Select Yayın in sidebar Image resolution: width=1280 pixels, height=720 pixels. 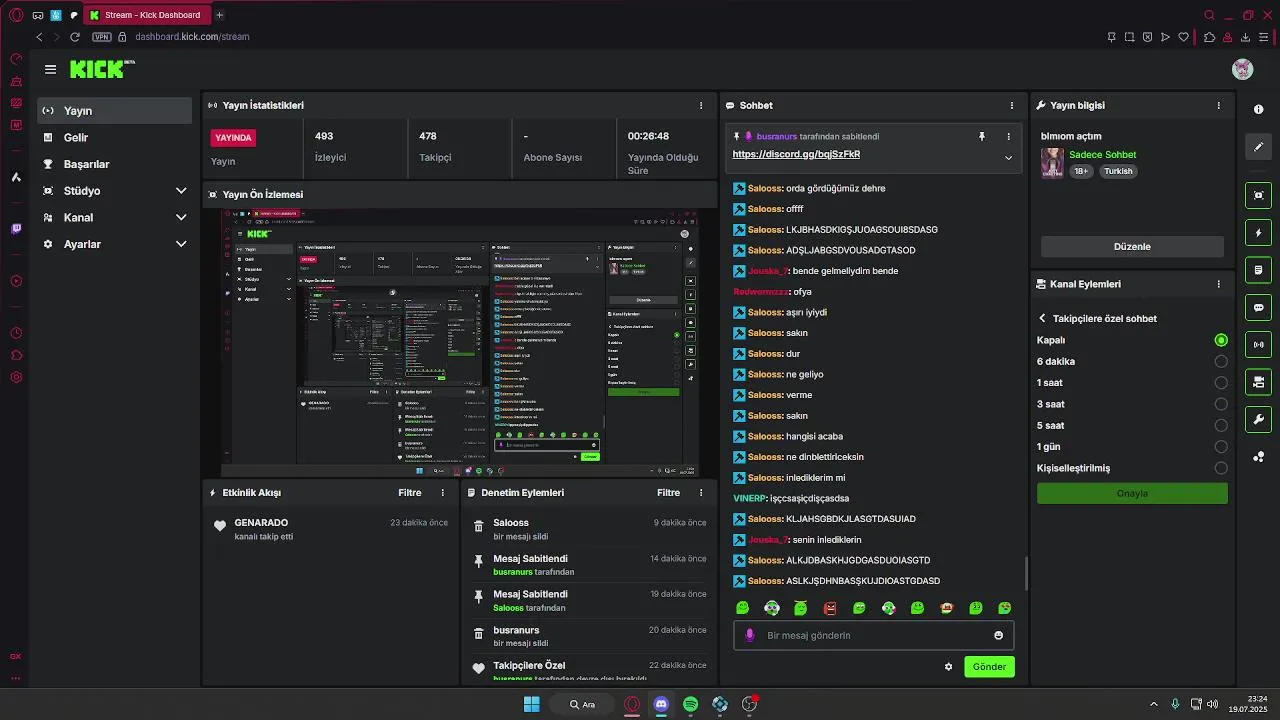click(115, 111)
